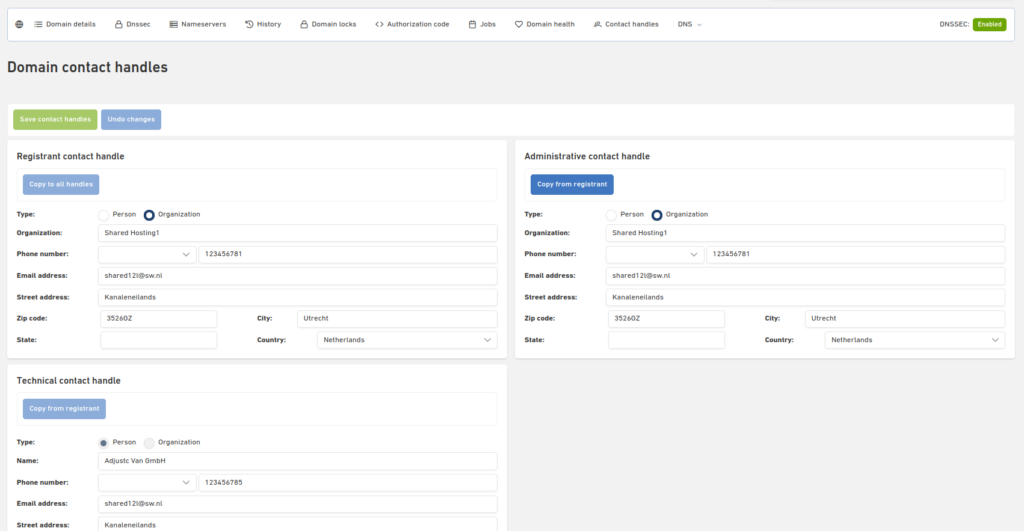Select Person type for Registrant handle
Viewport: 1024px width, 531px height.
tap(103, 215)
